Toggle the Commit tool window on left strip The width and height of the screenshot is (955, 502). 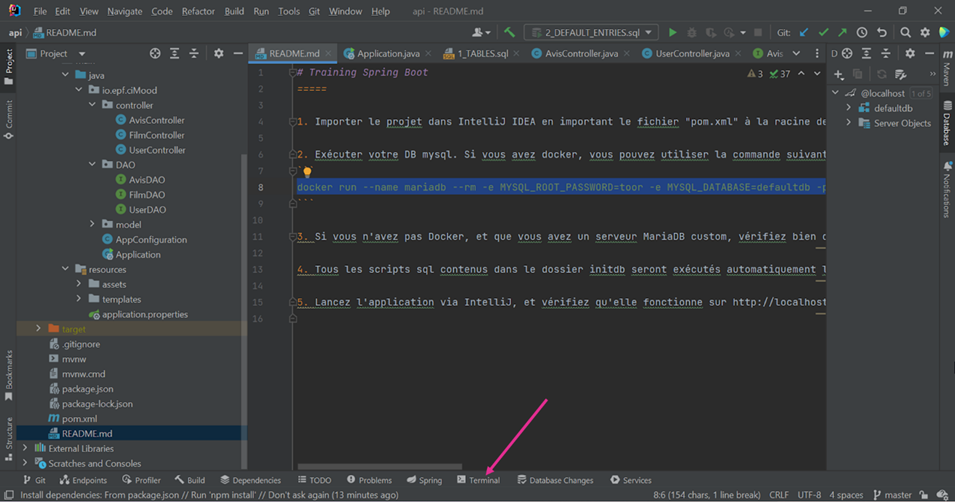(x=9, y=119)
